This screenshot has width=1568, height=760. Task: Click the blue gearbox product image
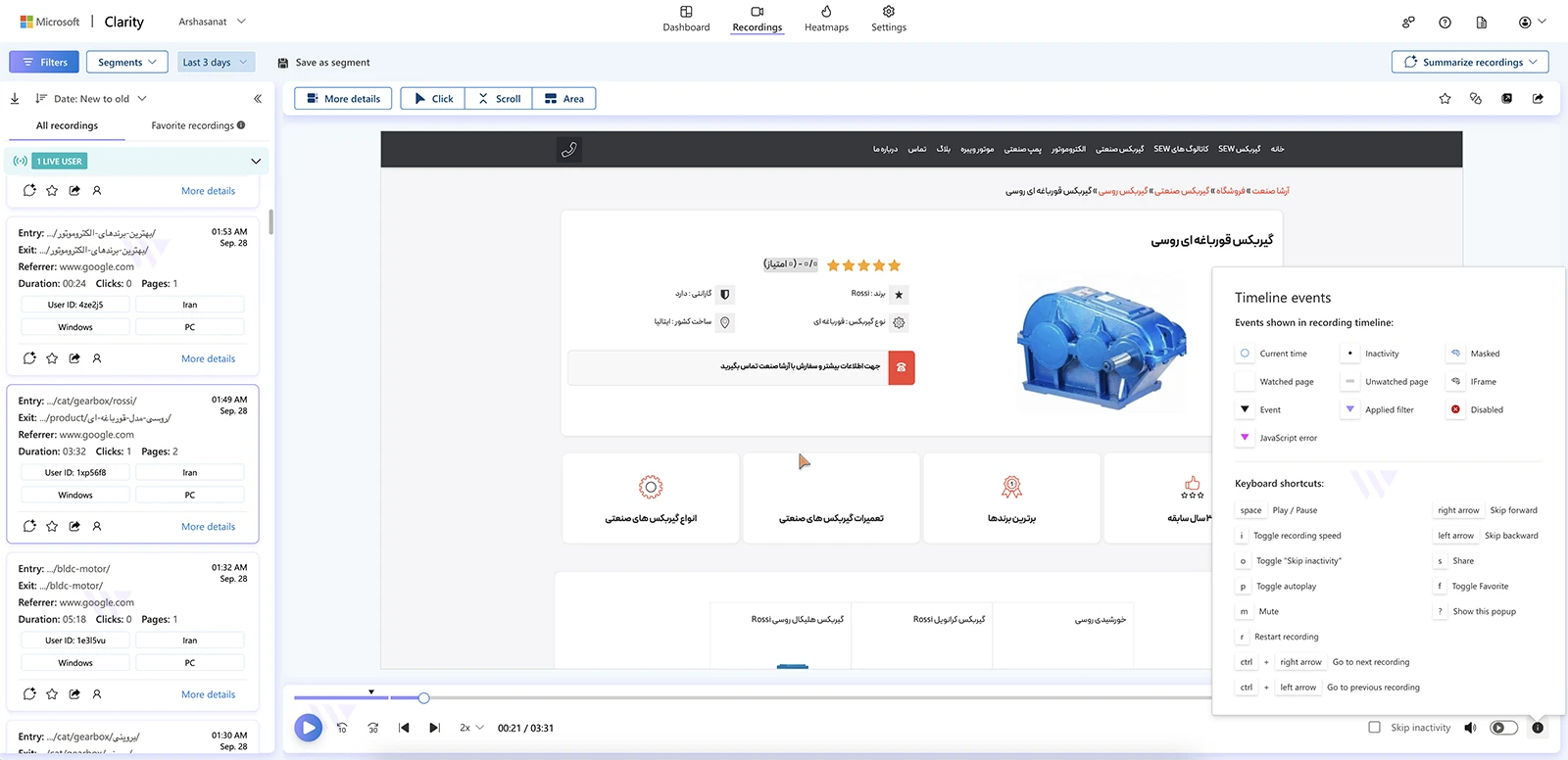1102,345
